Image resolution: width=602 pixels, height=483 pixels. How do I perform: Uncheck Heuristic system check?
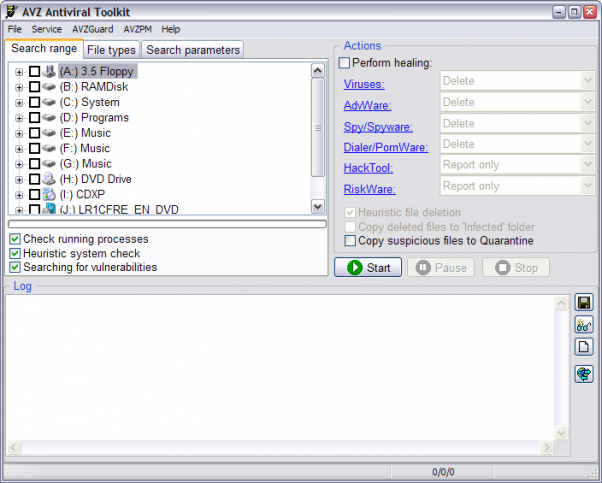point(15,253)
